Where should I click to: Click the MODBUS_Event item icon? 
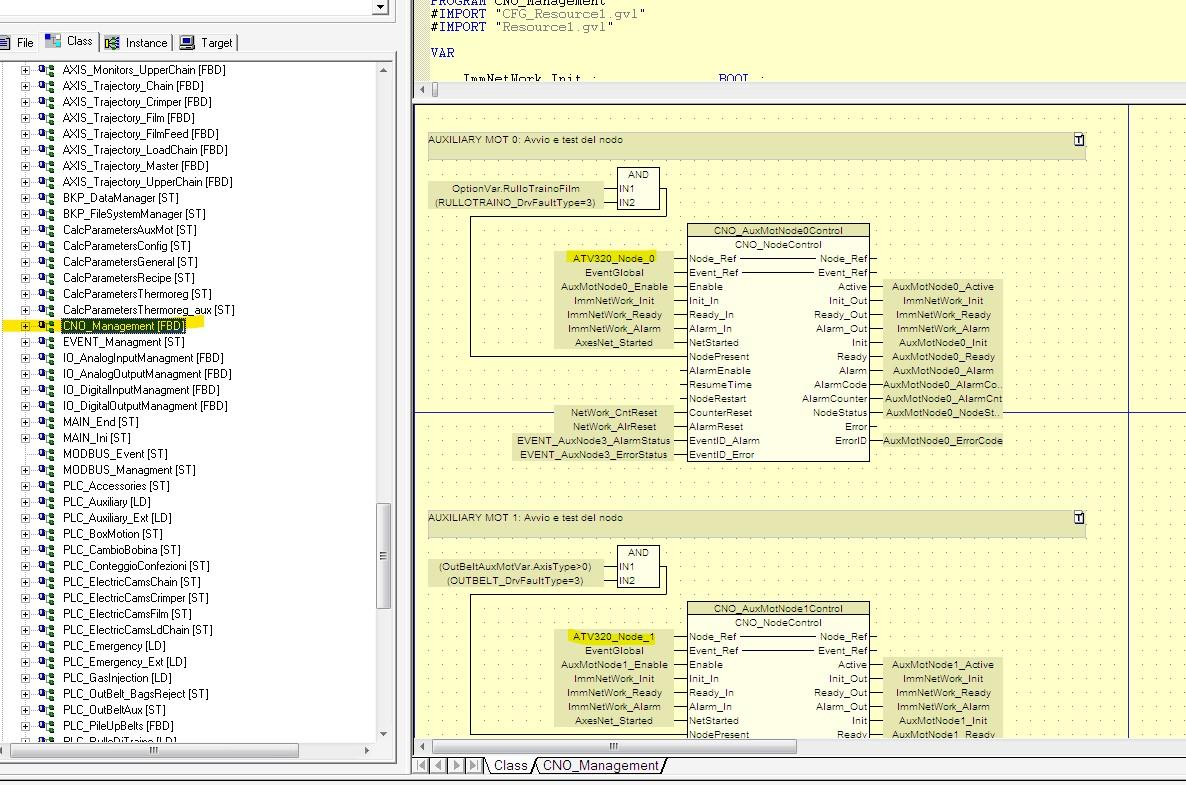[46, 454]
